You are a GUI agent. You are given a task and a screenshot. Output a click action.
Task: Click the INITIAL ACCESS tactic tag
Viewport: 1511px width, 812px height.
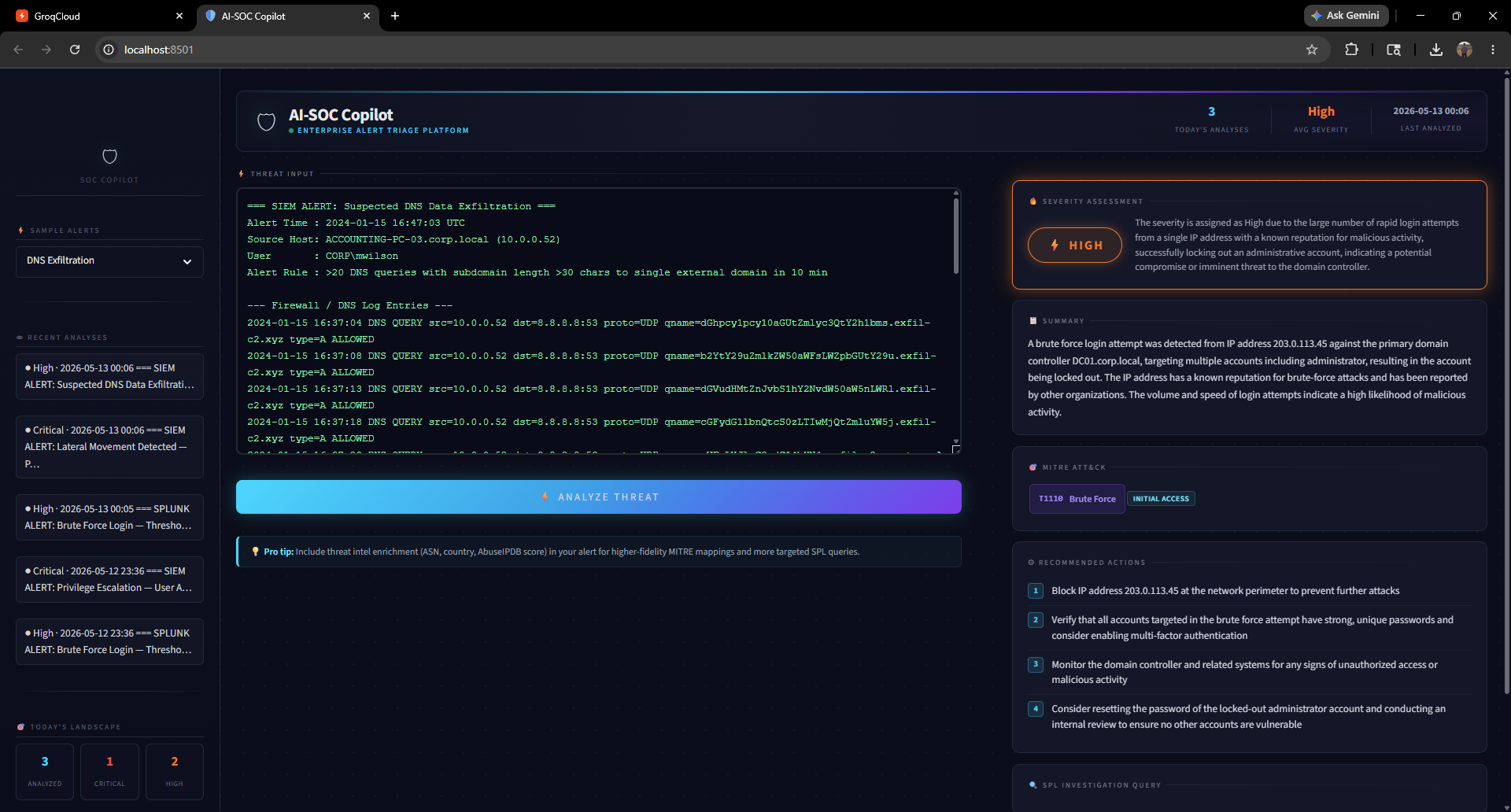pyautogui.click(x=1161, y=499)
